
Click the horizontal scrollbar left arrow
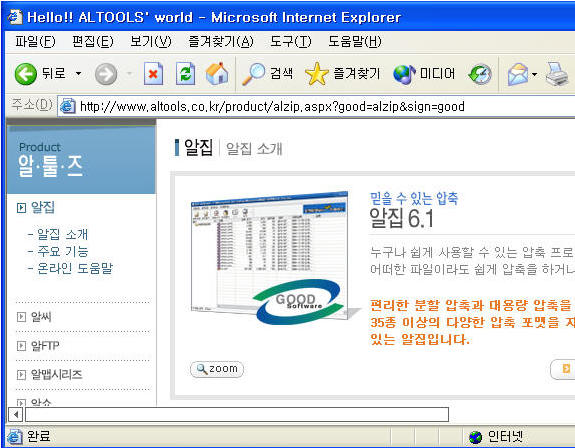click(16, 415)
